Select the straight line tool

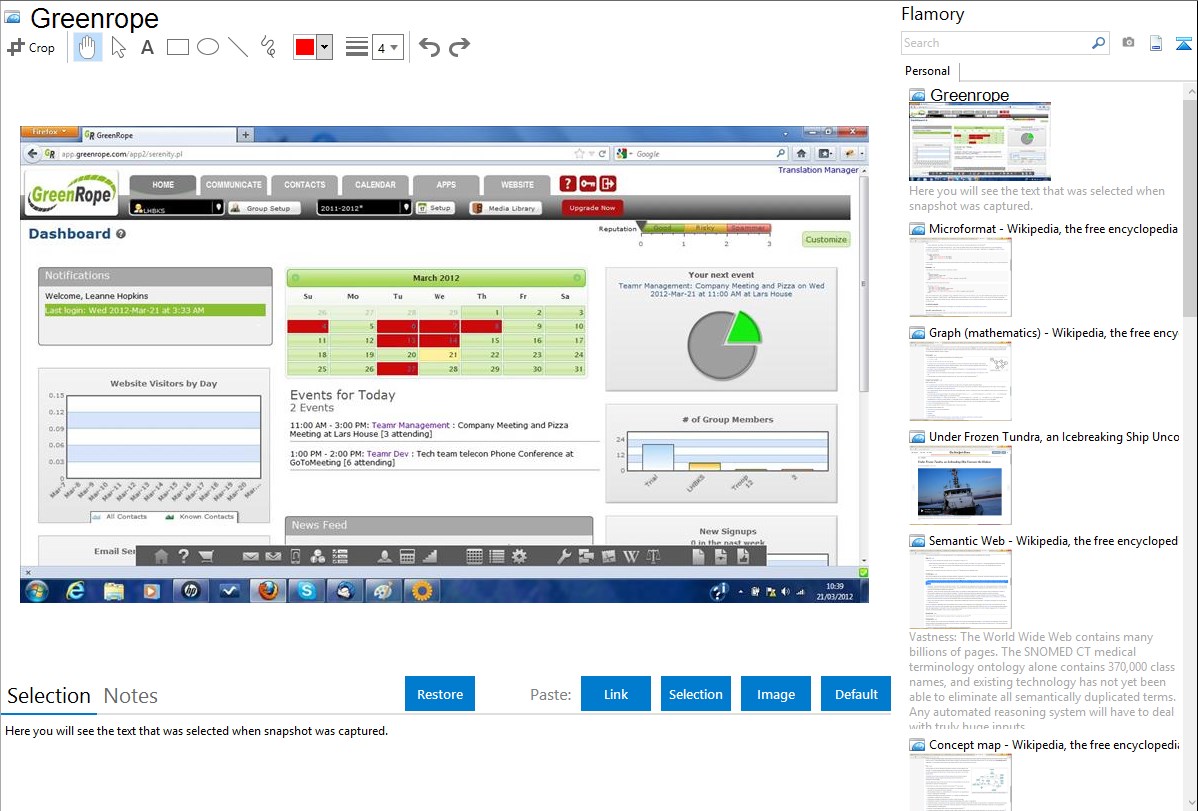click(x=238, y=47)
